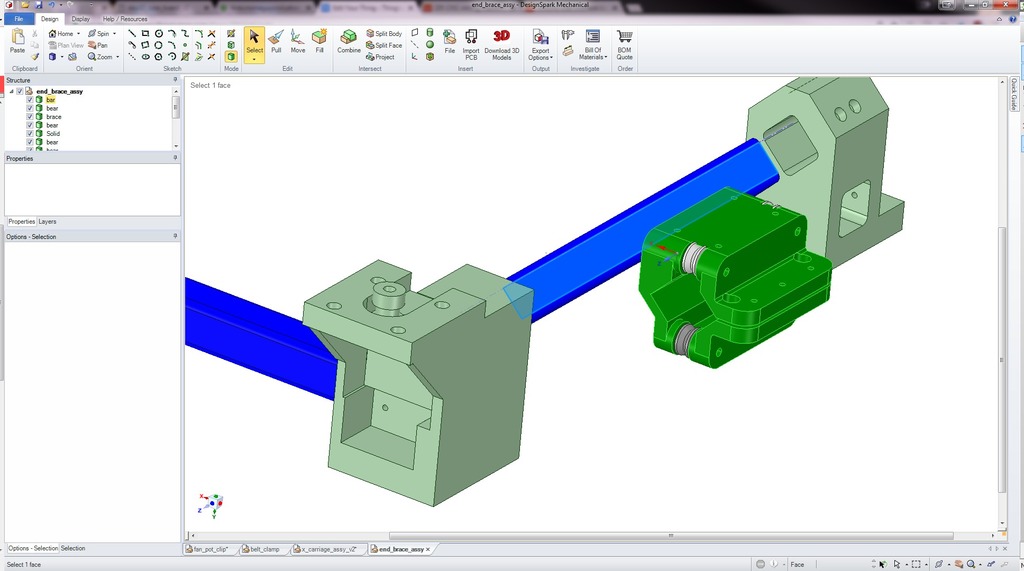Close the end_brace_assy document tab
This screenshot has height=571, width=1024.
[428, 549]
